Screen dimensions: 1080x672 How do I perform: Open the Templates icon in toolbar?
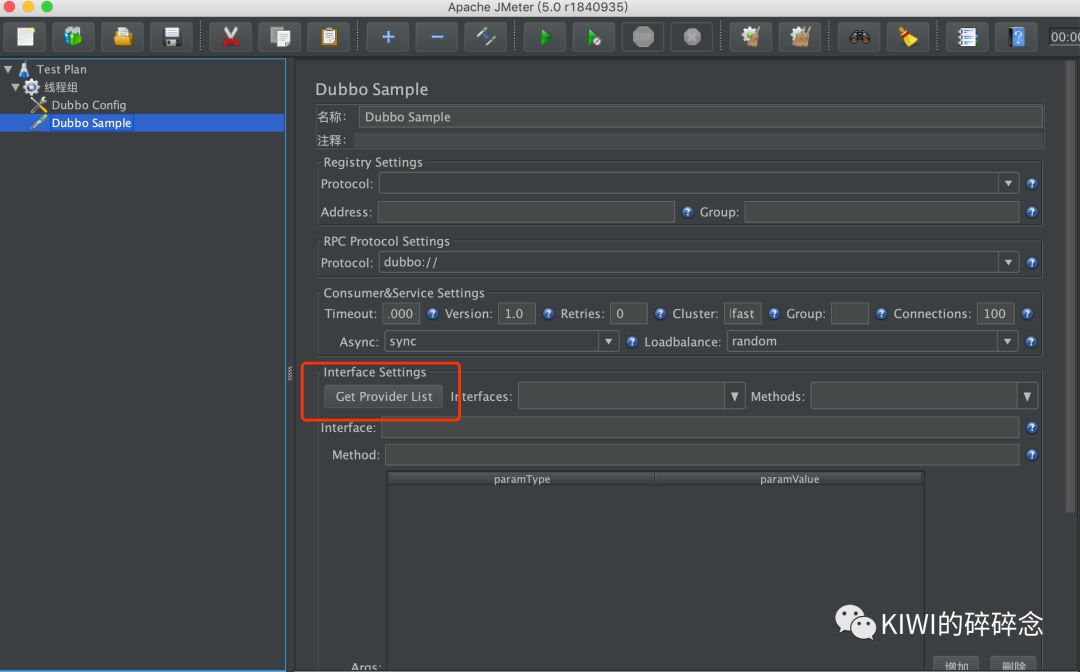[74, 36]
